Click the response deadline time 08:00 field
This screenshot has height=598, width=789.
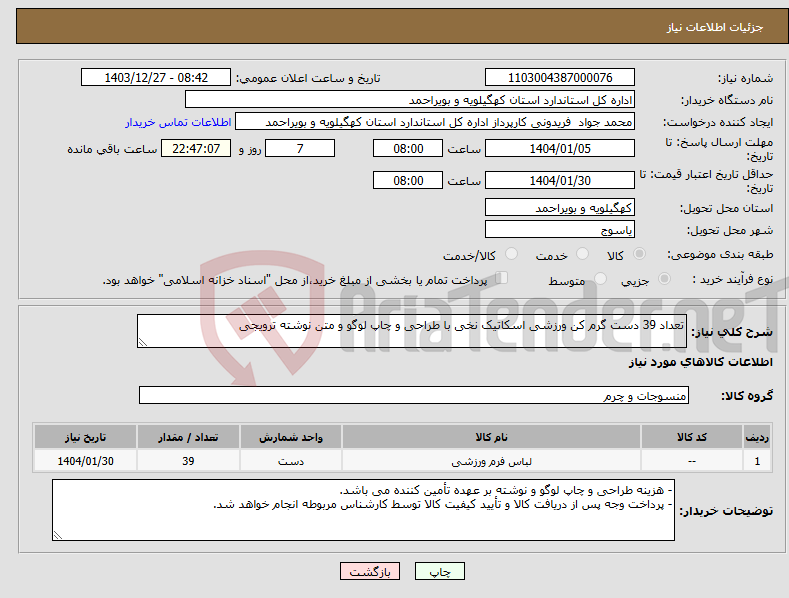[408, 148]
